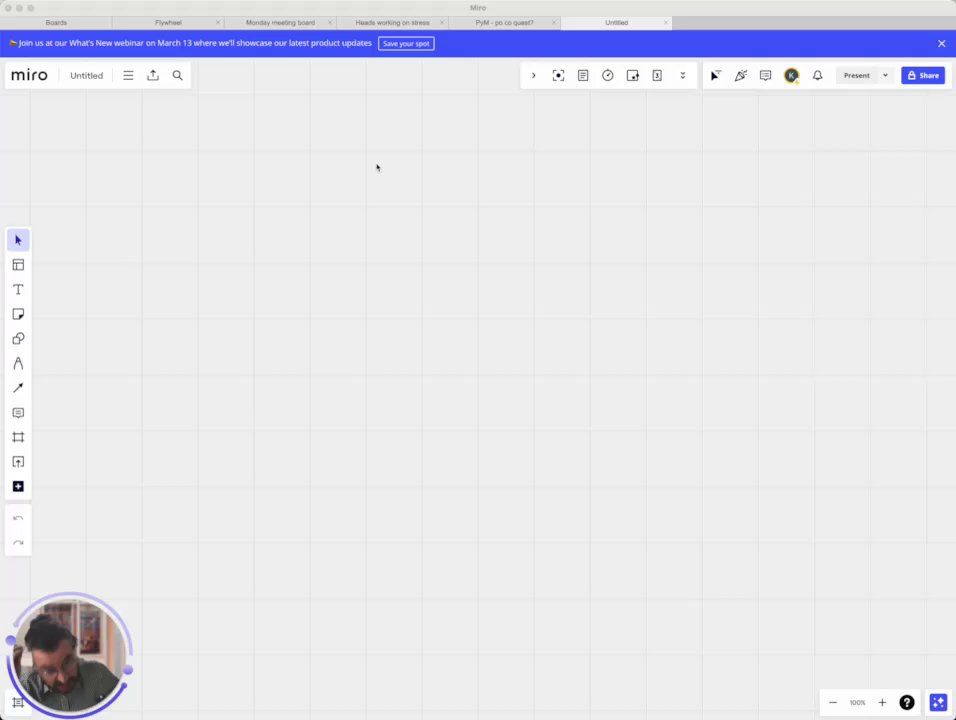
Task: Select the cursor Select tool
Action: coord(18,240)
